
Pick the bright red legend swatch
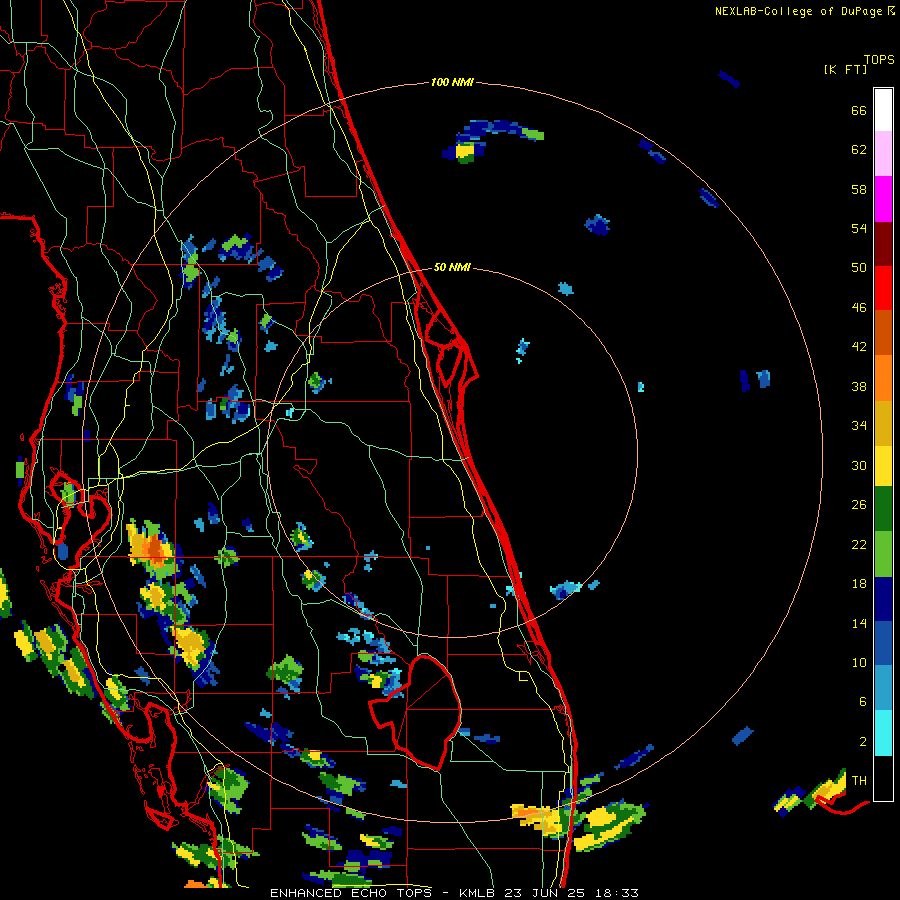tap(883, 288)
